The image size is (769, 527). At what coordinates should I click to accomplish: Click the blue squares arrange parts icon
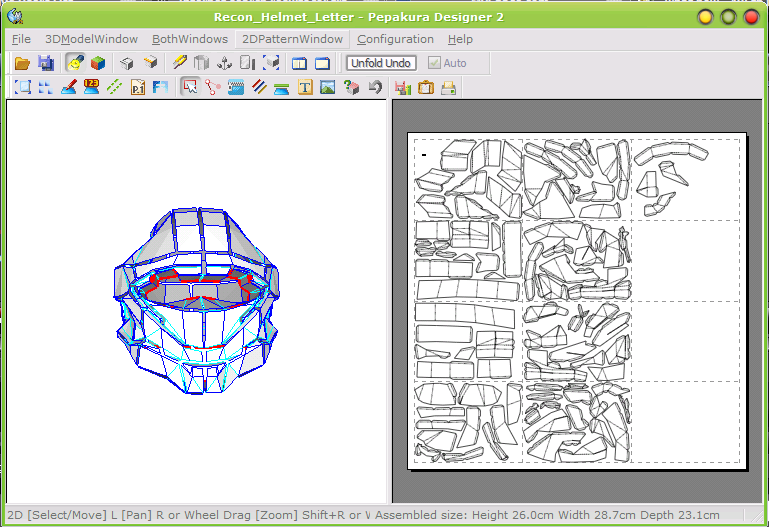coord(46,87)
